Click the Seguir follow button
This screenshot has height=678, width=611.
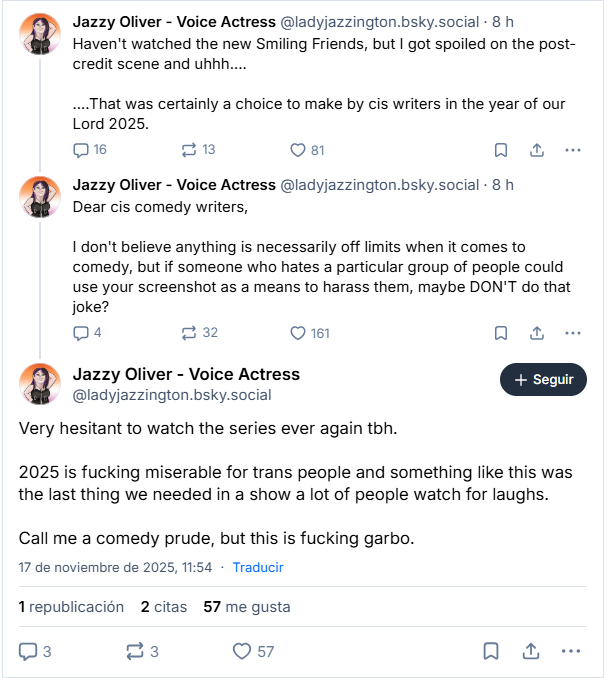(x=543, y=380)
